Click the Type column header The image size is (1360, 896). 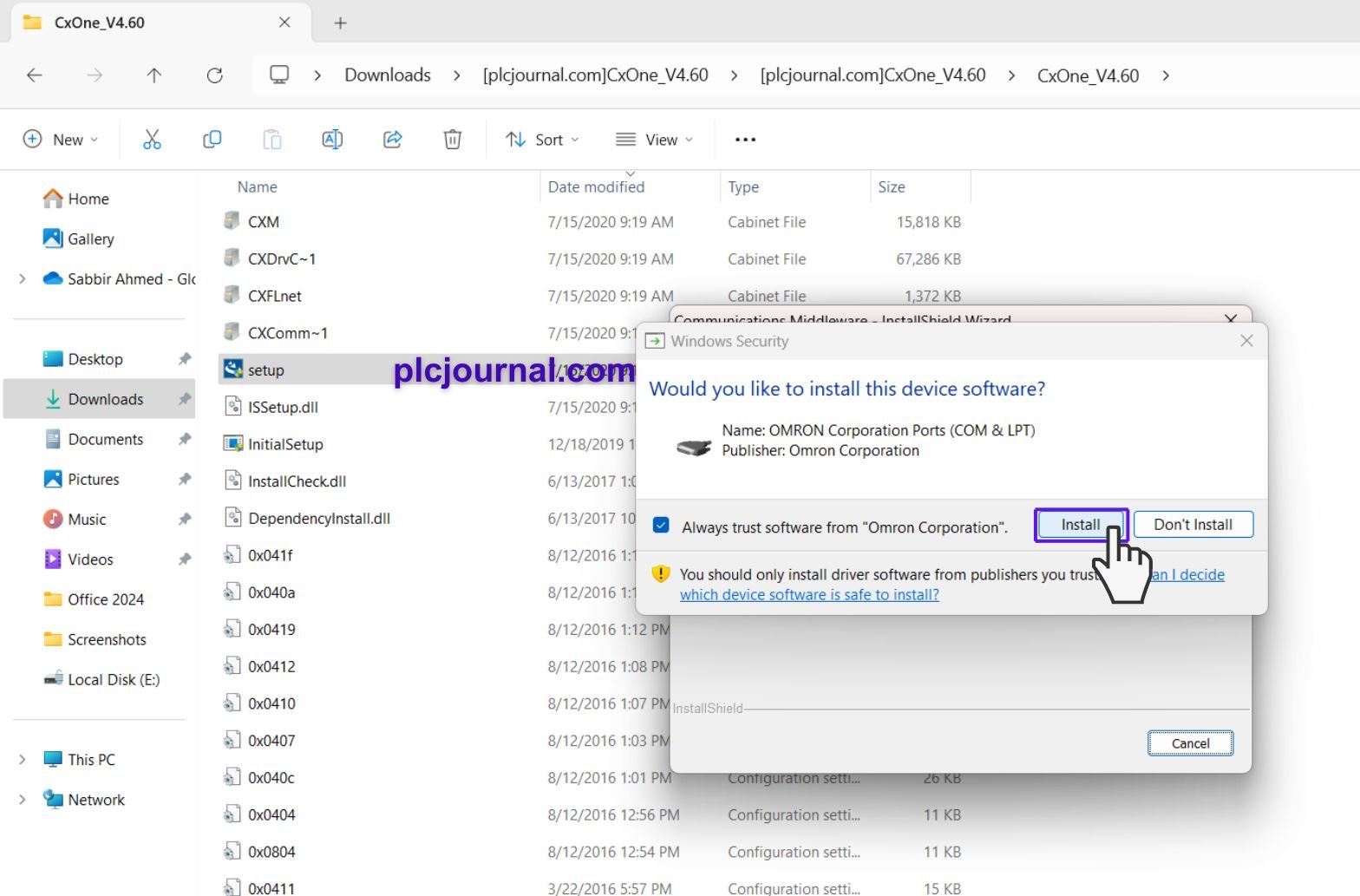click(x=743, y=186)
